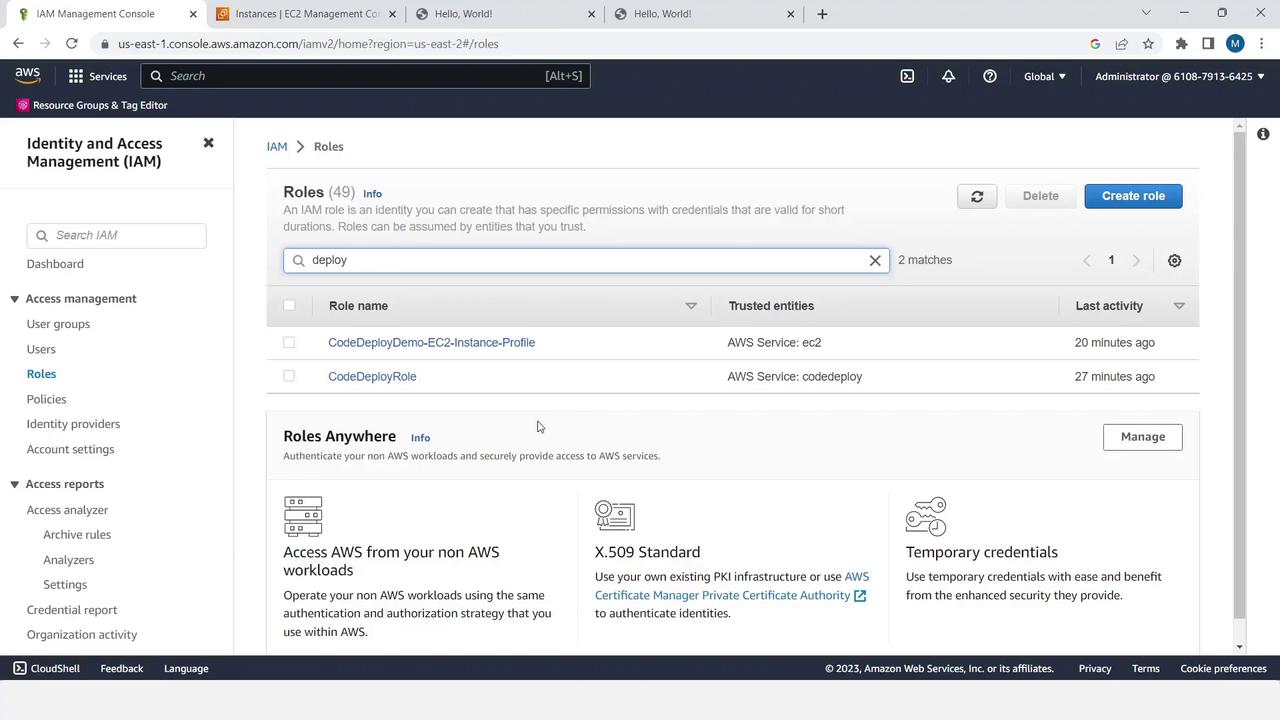
Task: Go to previous page of roles
Action: [x=1087, y=260]
